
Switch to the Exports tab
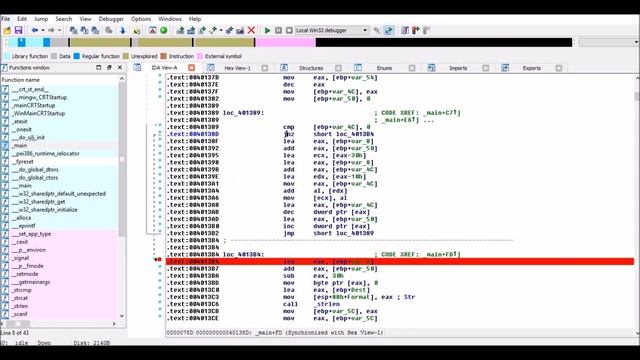coord(531,68)
